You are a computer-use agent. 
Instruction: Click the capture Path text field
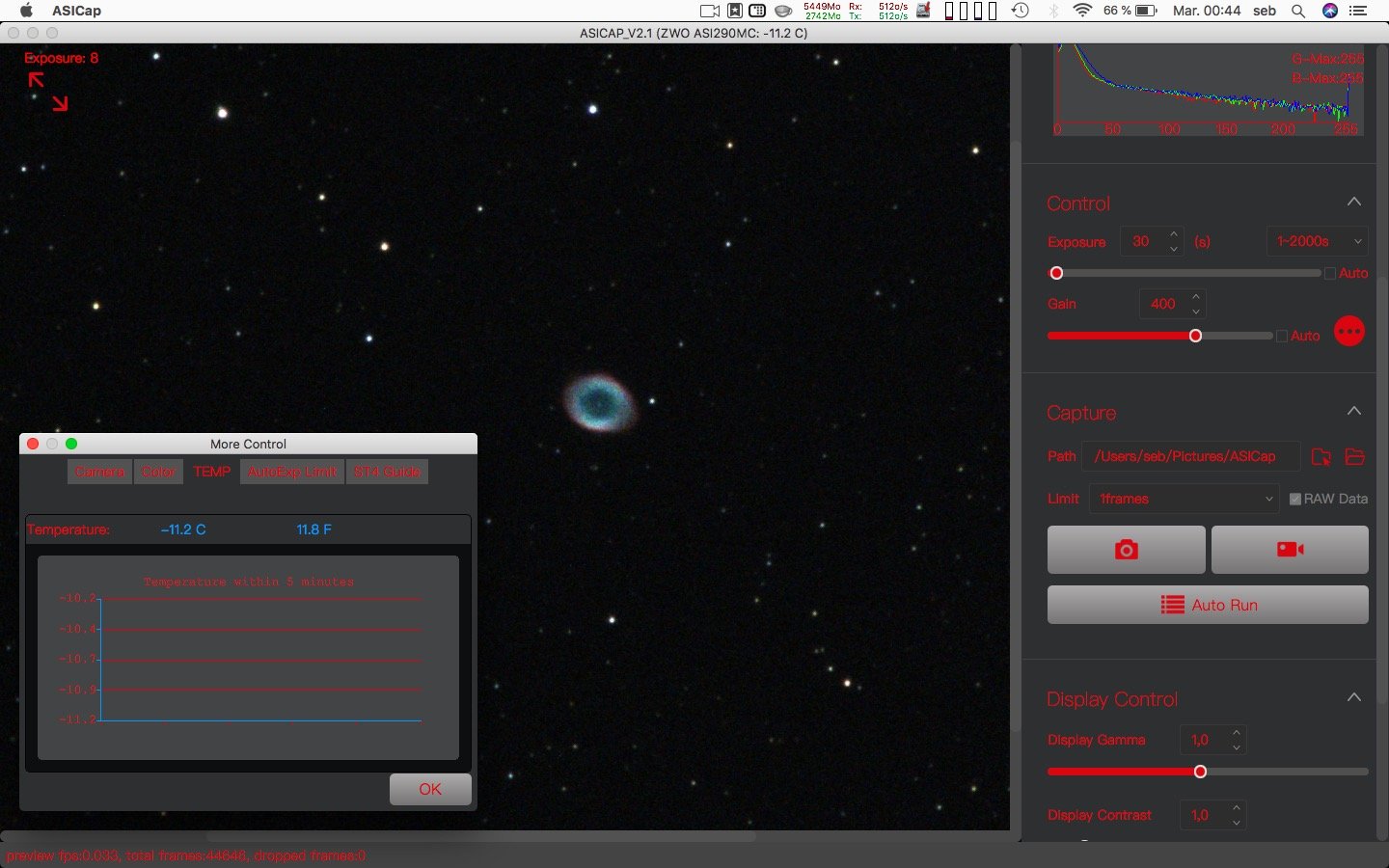click(x=1191, y=456)
